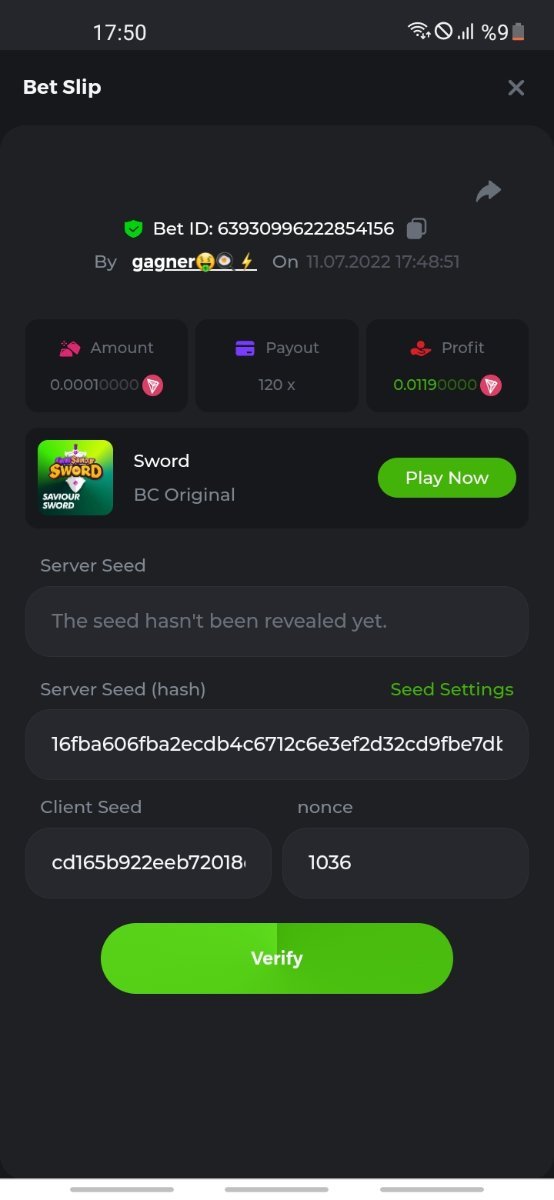This screenshot has width=554, height=1200.
Task: Tap the green verified shield icon
Action: click(133, 229)
